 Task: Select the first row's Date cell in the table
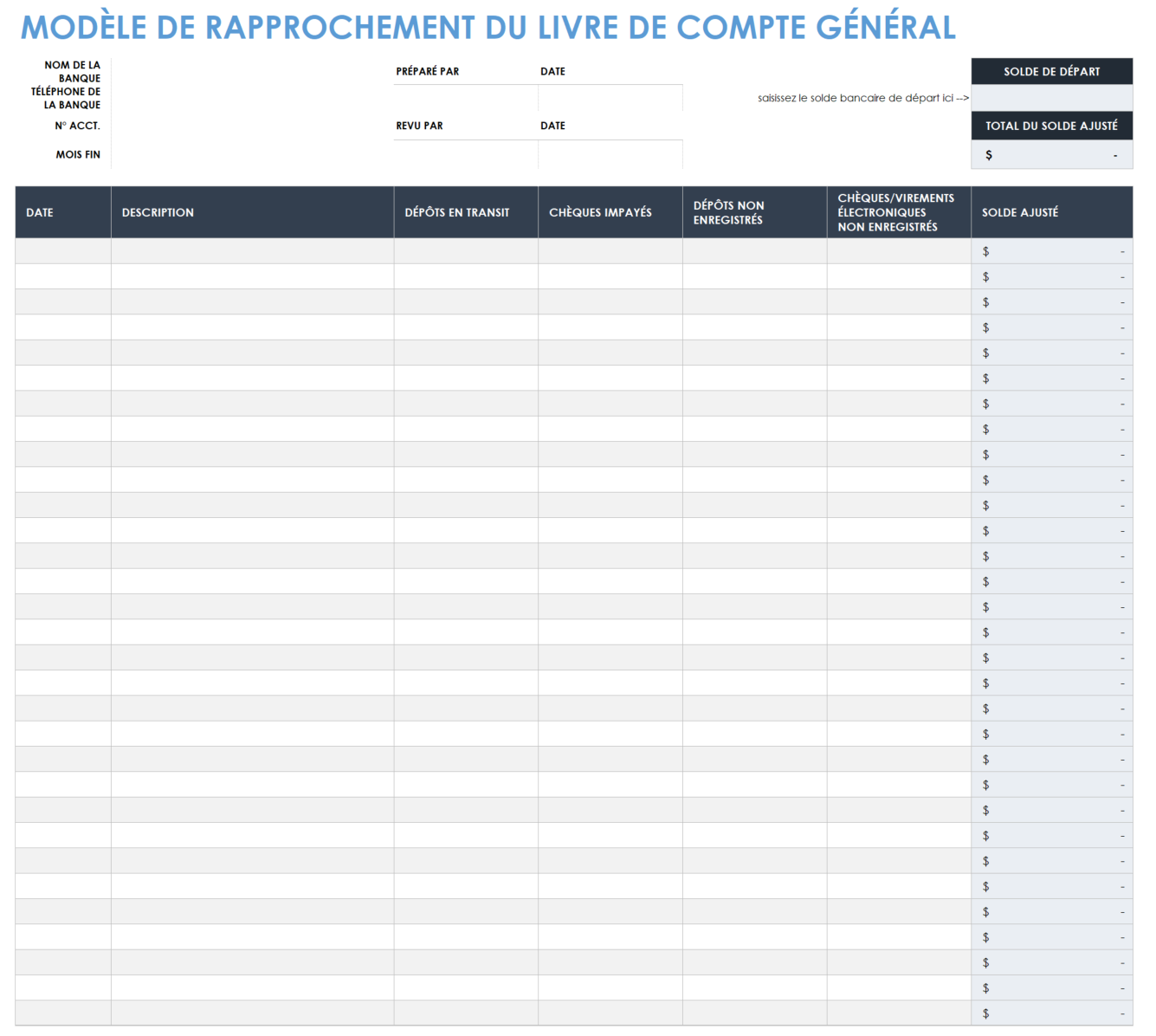(x=63, y=251)
